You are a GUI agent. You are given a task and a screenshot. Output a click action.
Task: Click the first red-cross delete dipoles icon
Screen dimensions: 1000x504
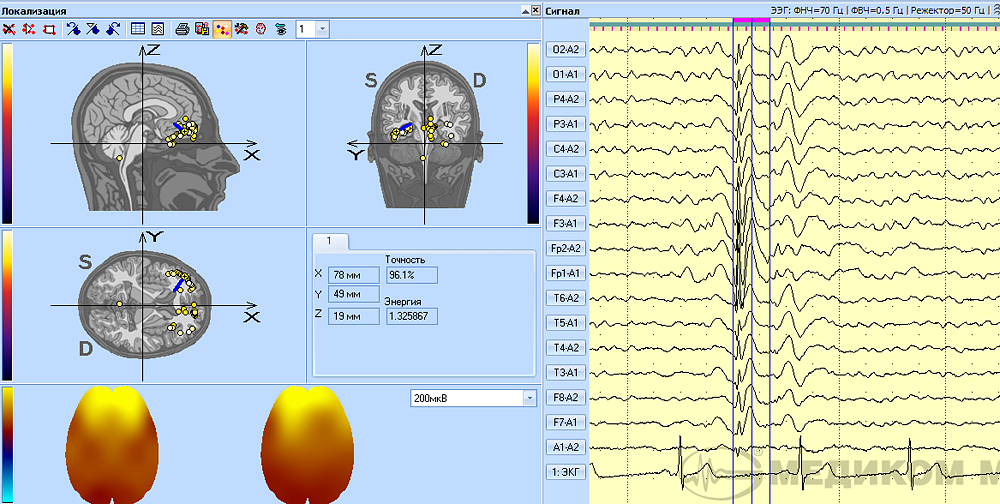tap(8, 29)
